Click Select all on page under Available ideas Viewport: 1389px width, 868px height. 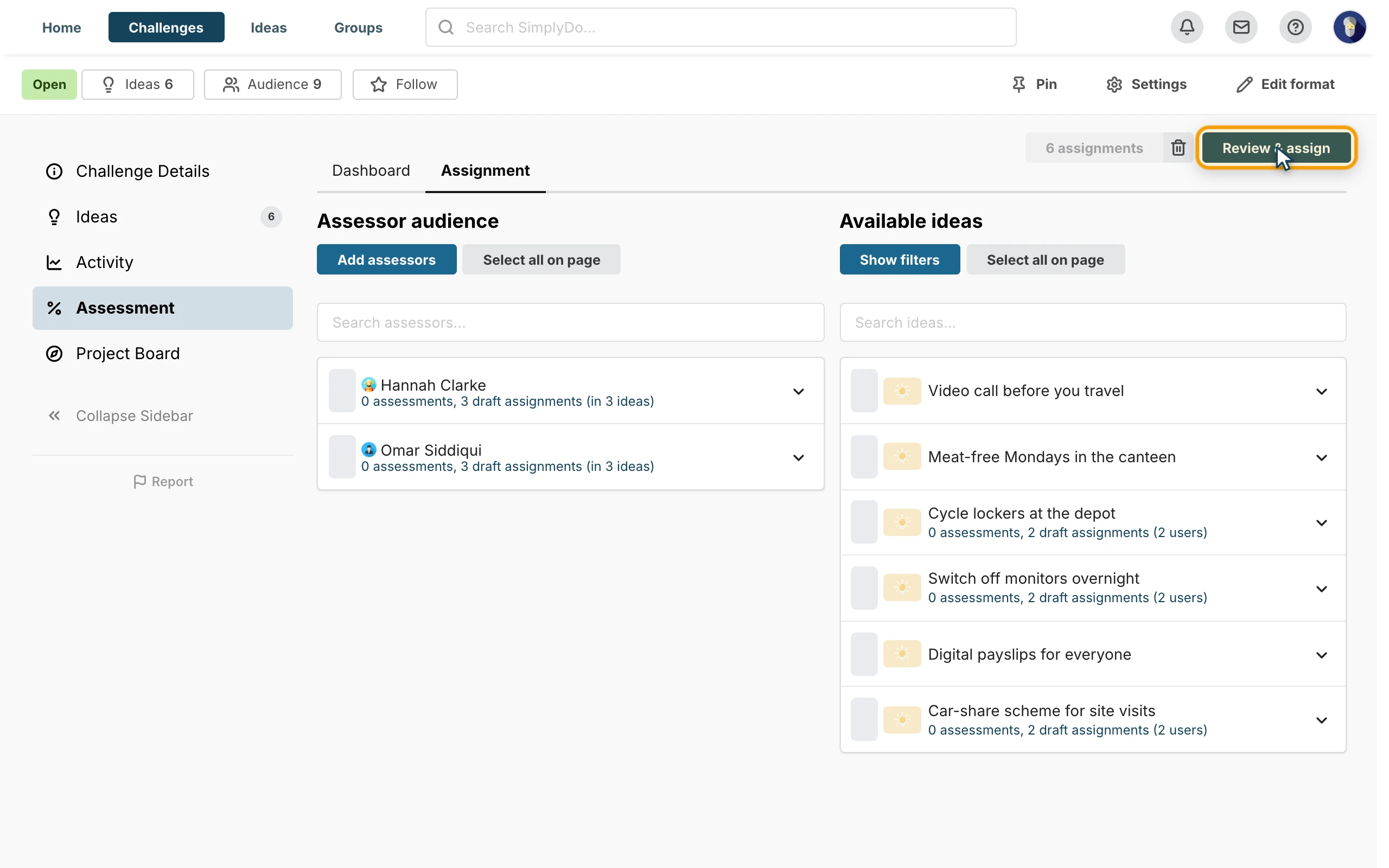tap(1045, 259)
